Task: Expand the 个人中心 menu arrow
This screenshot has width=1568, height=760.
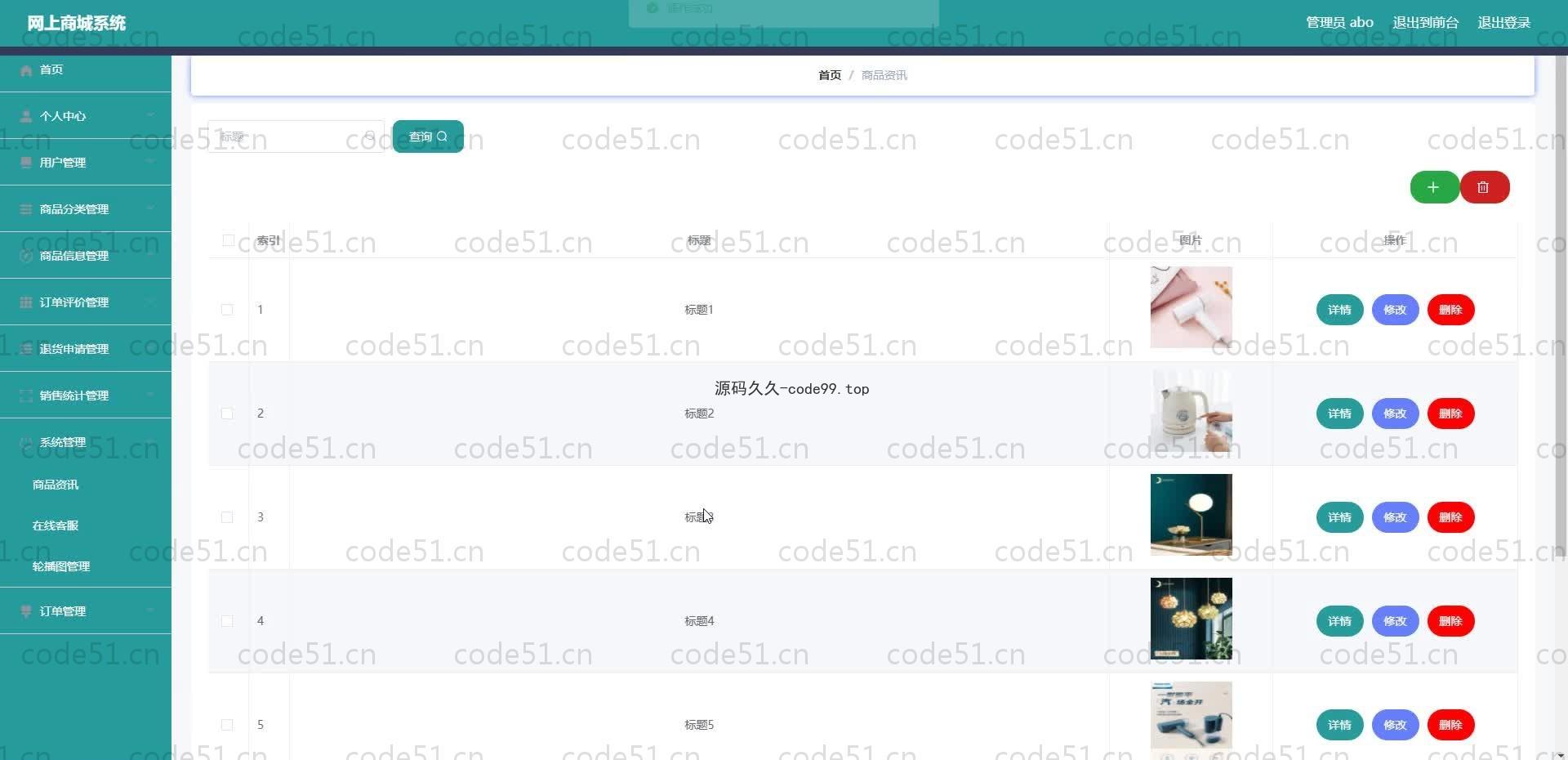Action: [x=150, y=116]
